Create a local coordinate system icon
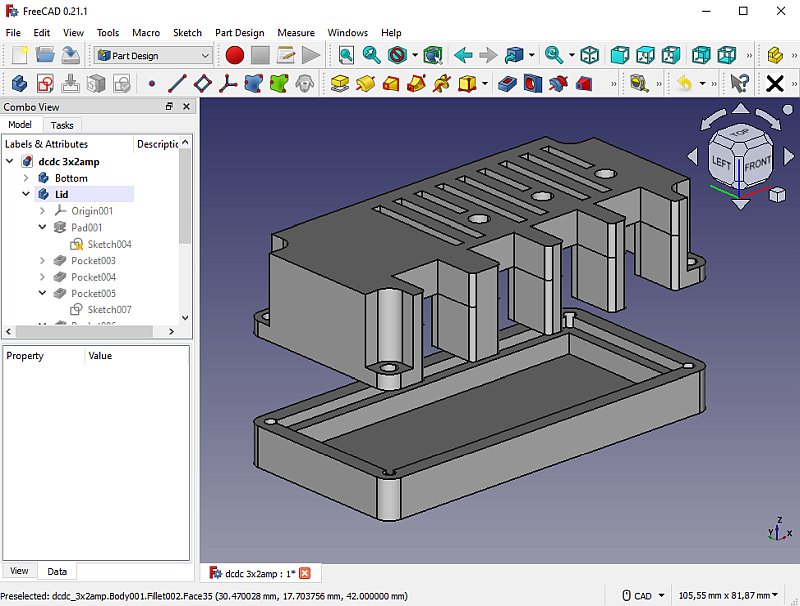This screenshot has height=606, width=800. pyautogui.click(x=228, y=83)
